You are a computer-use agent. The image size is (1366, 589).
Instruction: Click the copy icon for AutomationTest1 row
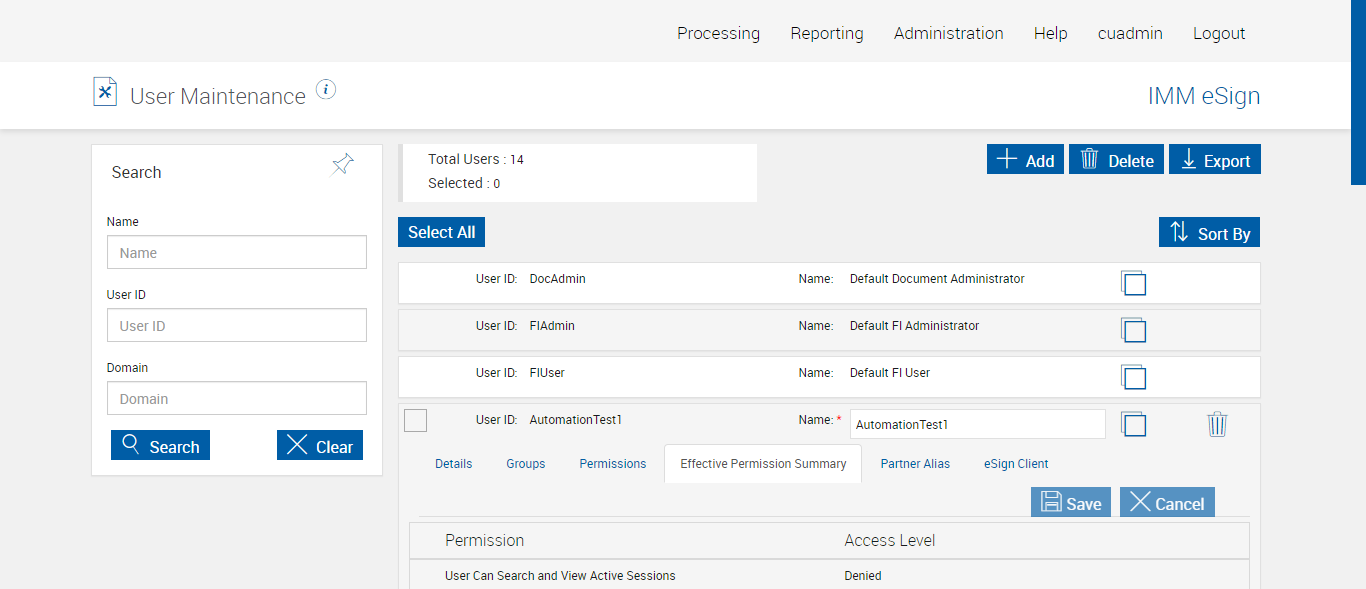[1133, 424]
